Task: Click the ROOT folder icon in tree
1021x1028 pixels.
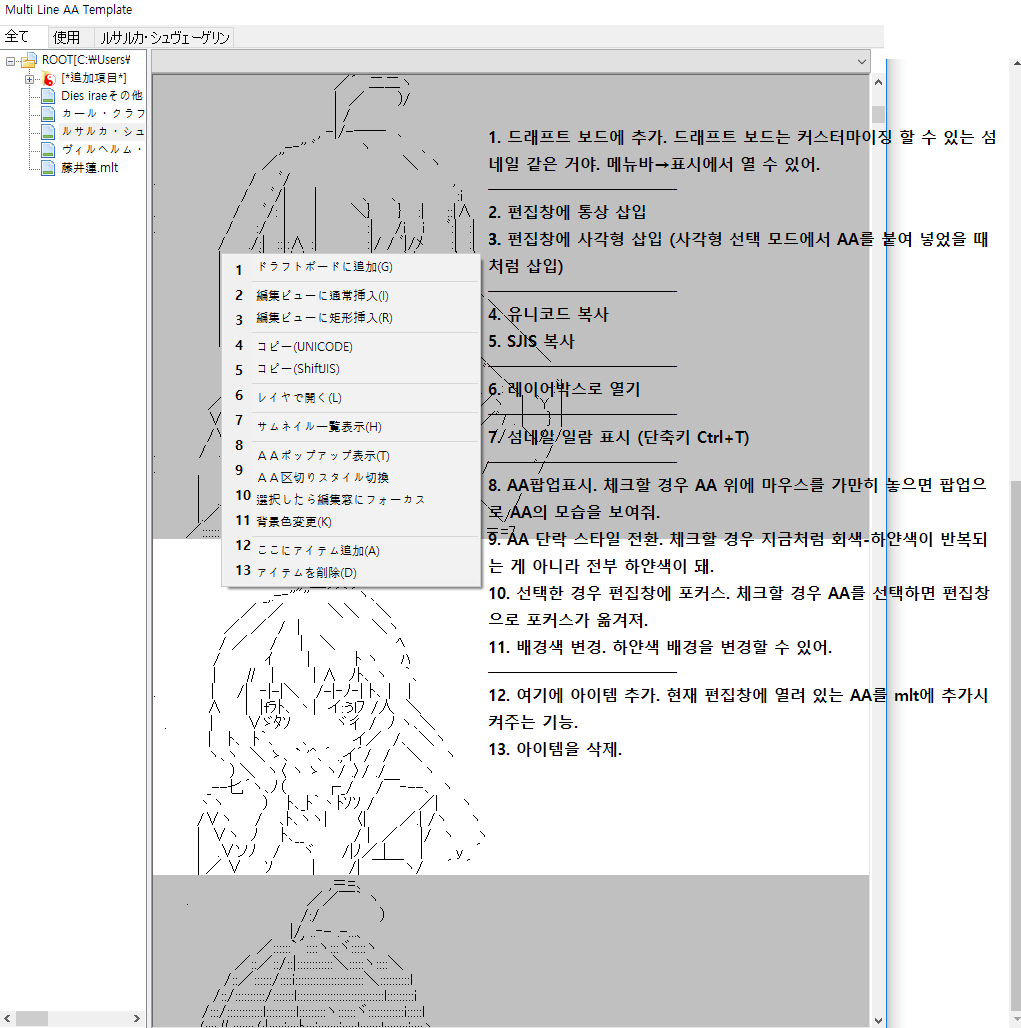Action: (x=29, y=60)
